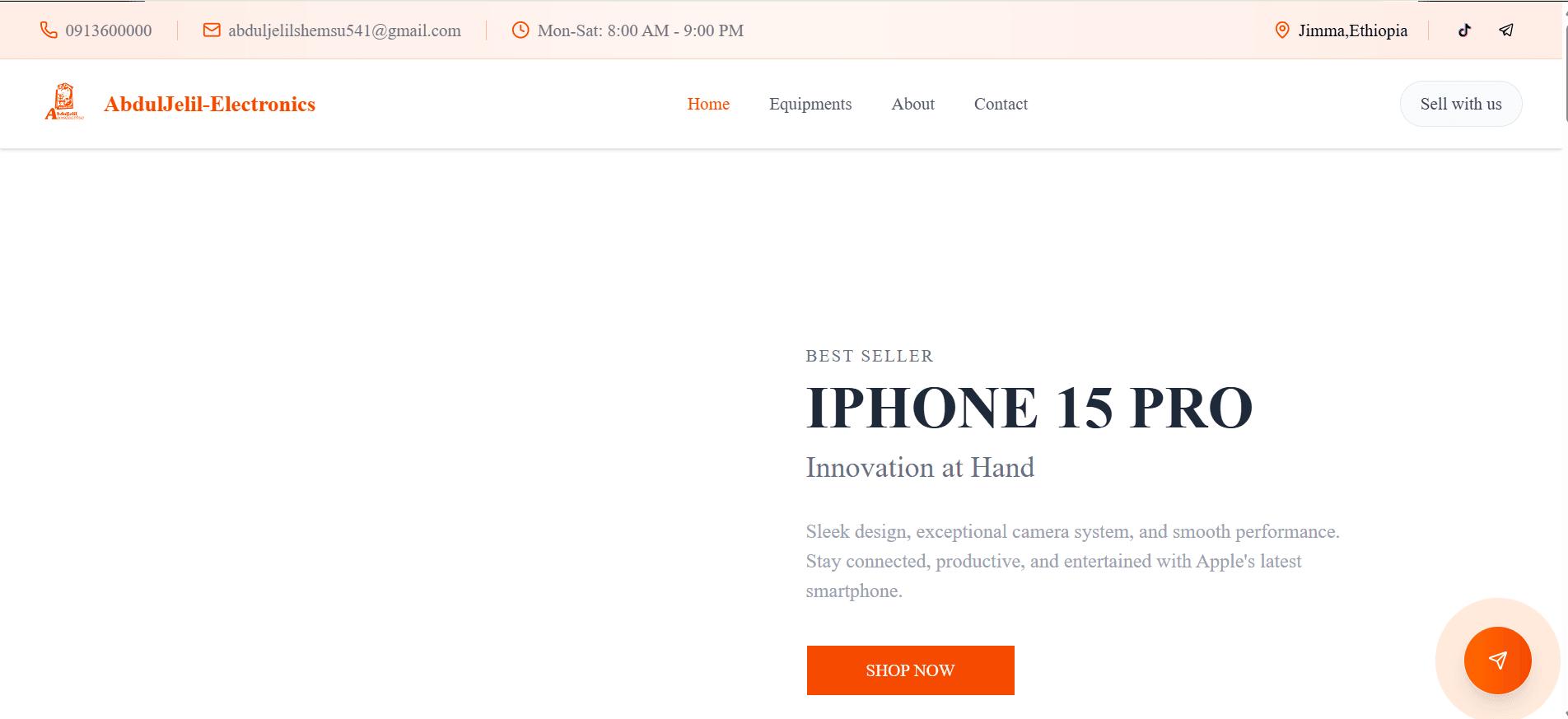The image size is (1568, 719).
Task: Click the location pin icon
Action: (1282, 30)
